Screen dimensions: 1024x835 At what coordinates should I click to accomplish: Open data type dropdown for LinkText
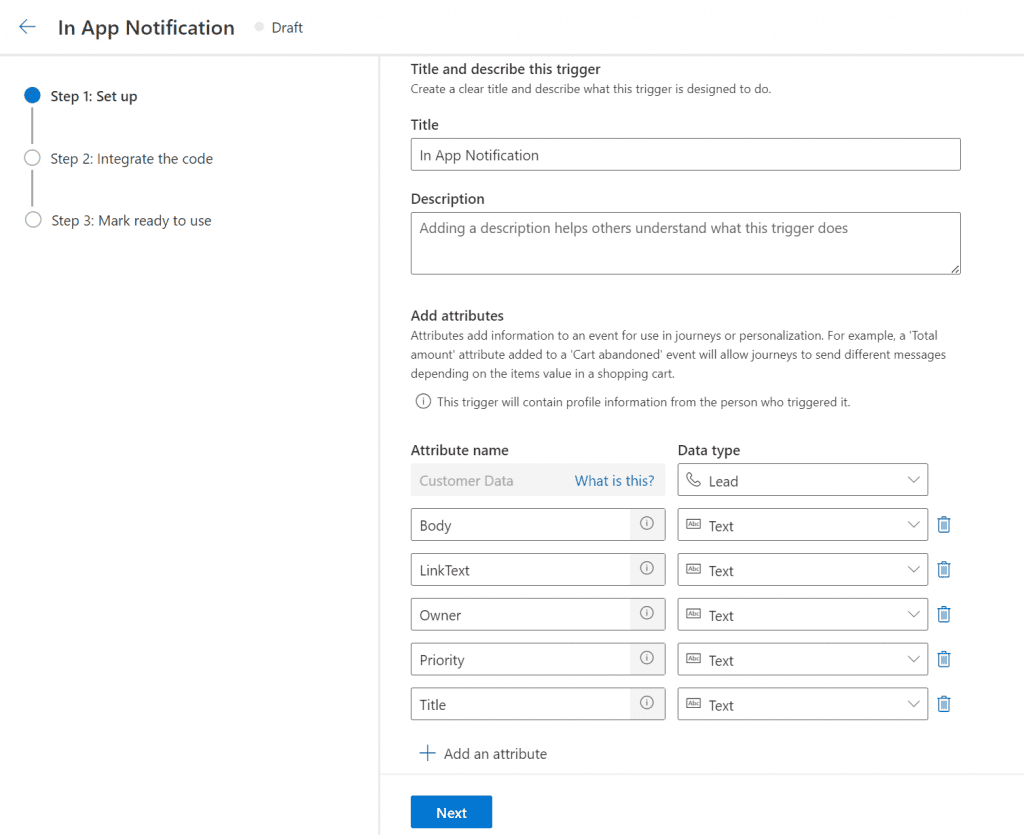(802, 570)
